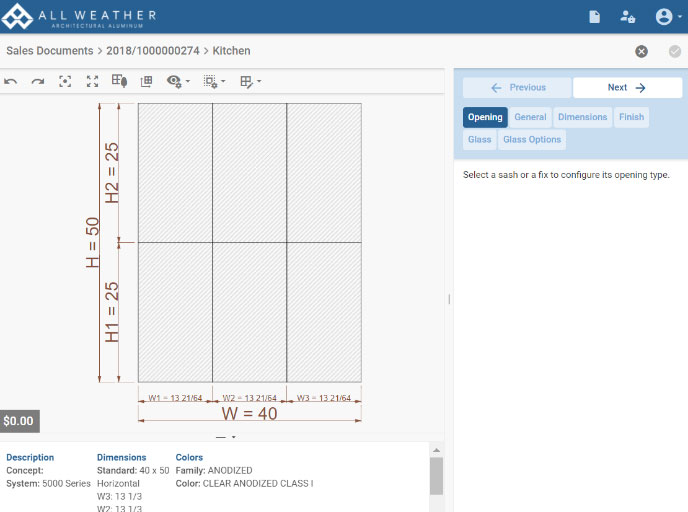Center the drawing with focus icon
The image size is (688, 512).
tap(65, 82)
